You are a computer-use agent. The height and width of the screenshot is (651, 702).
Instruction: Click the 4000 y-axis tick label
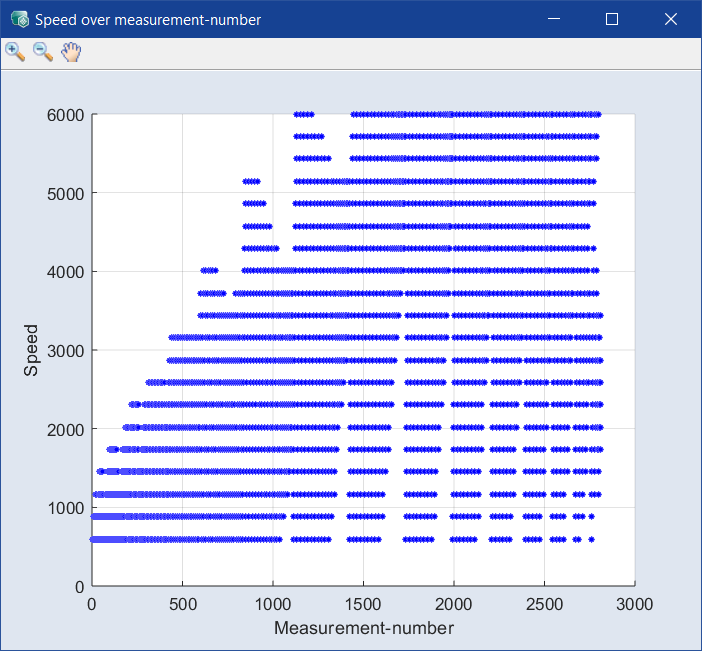click(x=65, y=272)
